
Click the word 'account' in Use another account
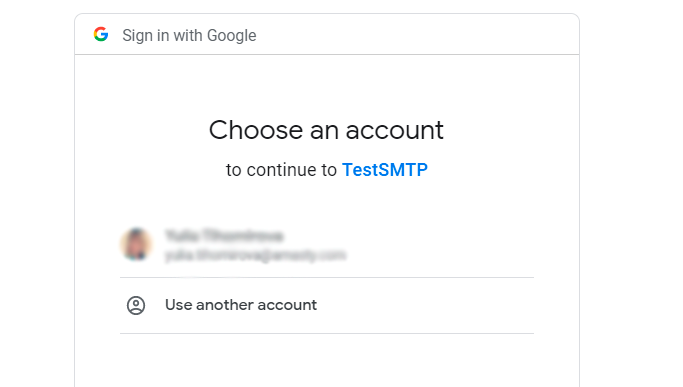[287, 305]
